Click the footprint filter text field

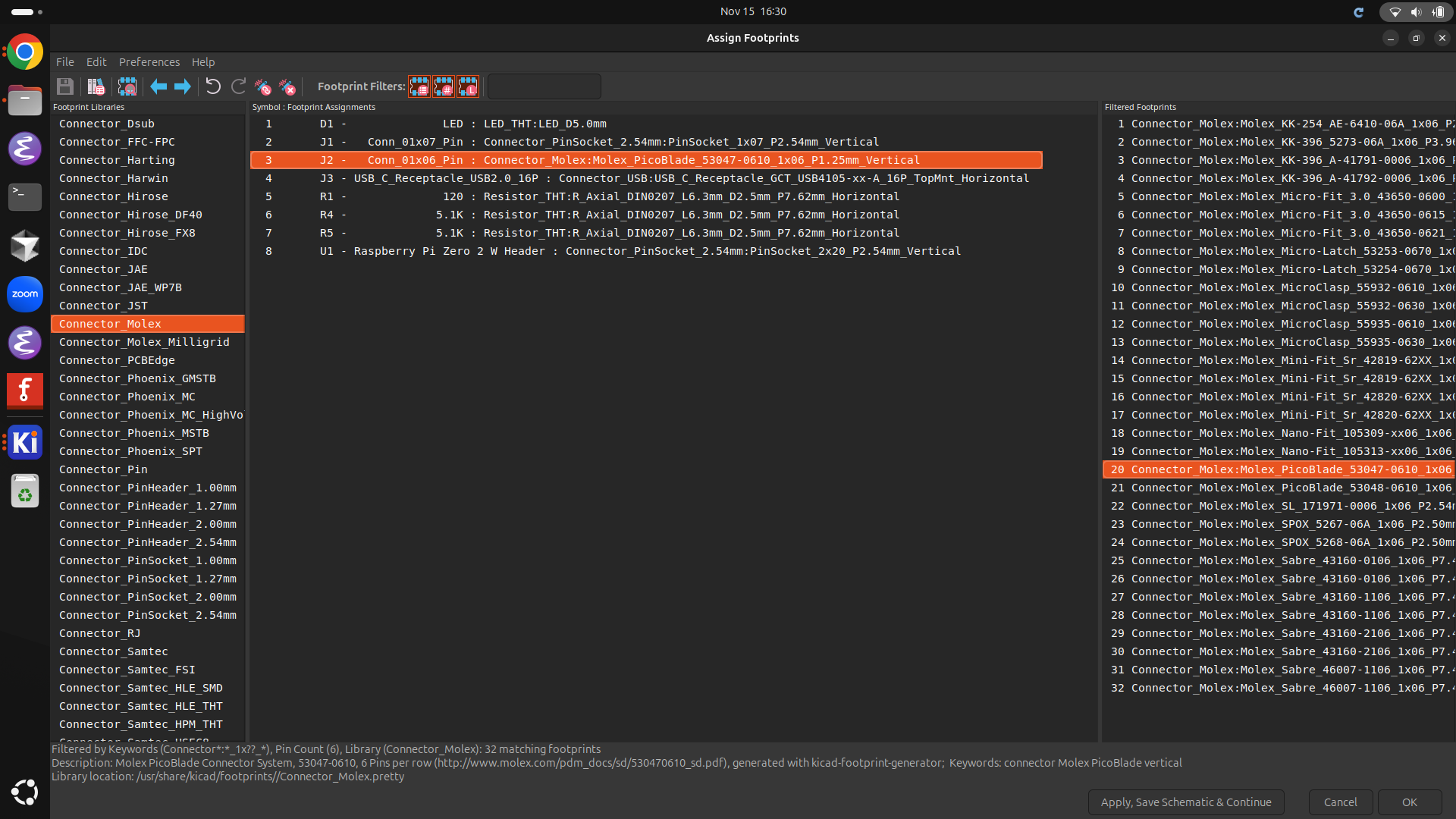(544, 86)
